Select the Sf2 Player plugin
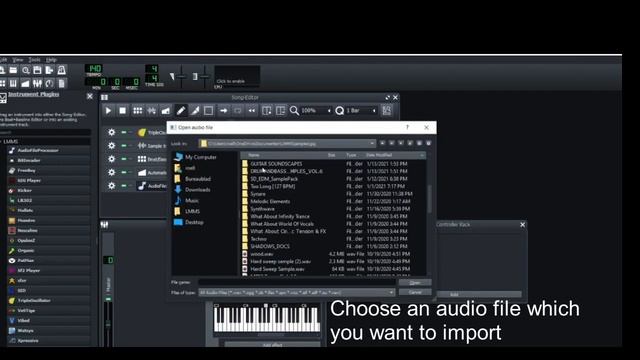Screen dimensions: 640x360 49,270
